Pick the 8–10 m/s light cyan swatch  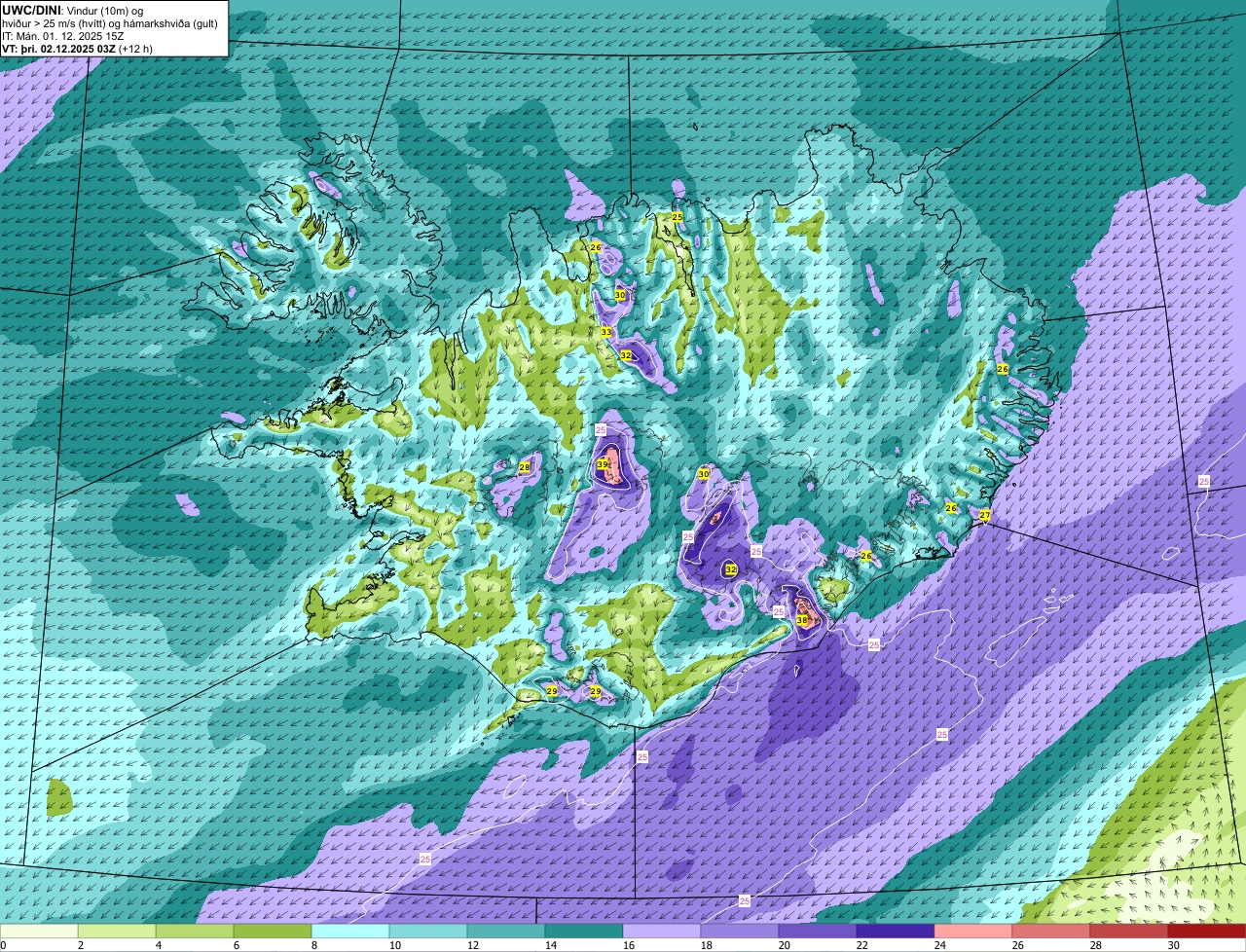pyautogui.click(x=350, y=932)
